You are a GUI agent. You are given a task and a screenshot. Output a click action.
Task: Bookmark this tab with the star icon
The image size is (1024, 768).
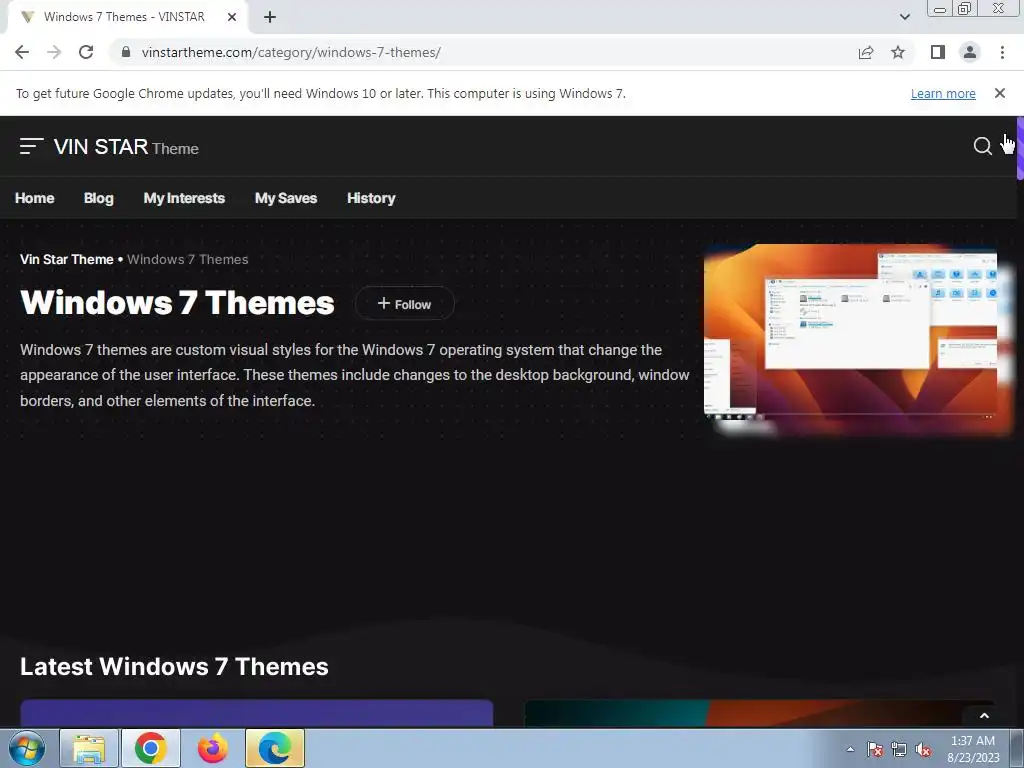point(898,52)
